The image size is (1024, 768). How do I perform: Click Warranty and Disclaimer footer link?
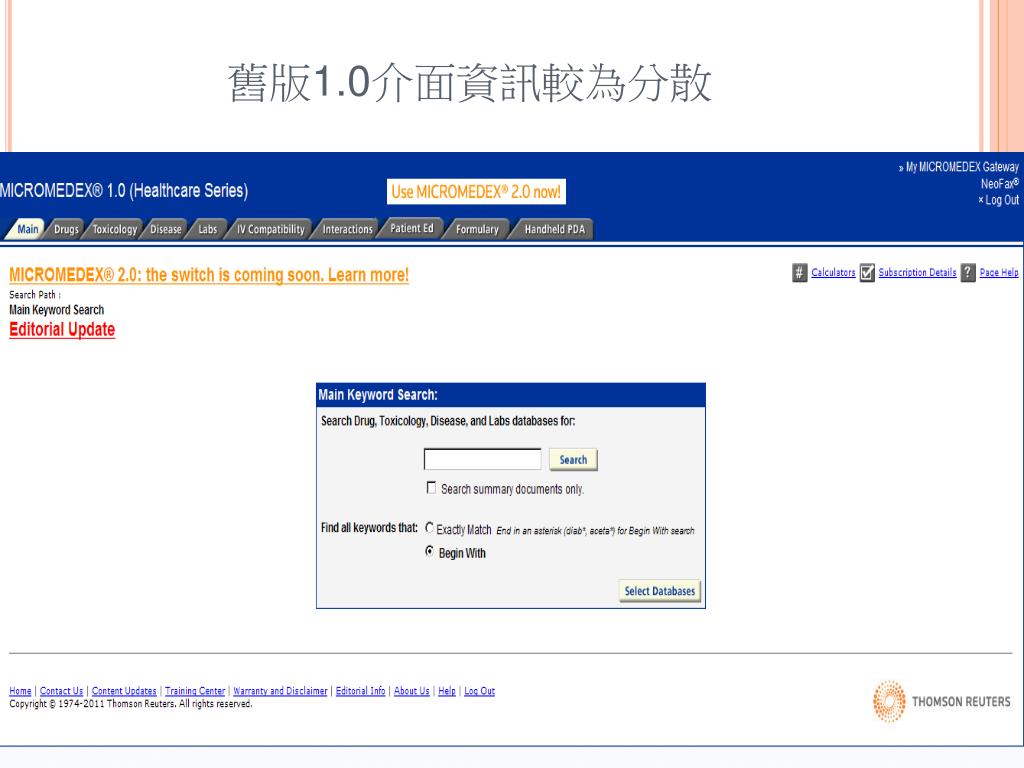pyautogui.click(x=280, y=691)
